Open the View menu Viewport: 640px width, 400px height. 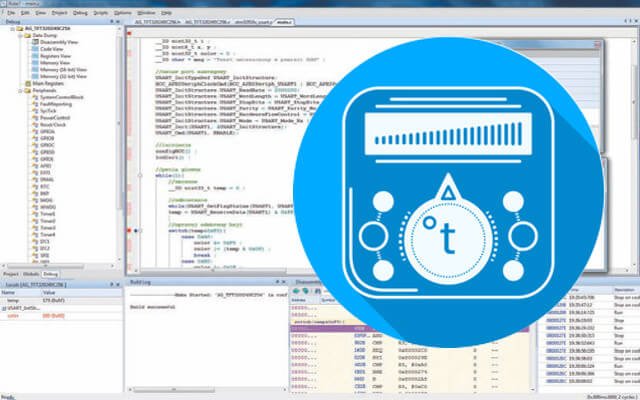coord(40,13)
